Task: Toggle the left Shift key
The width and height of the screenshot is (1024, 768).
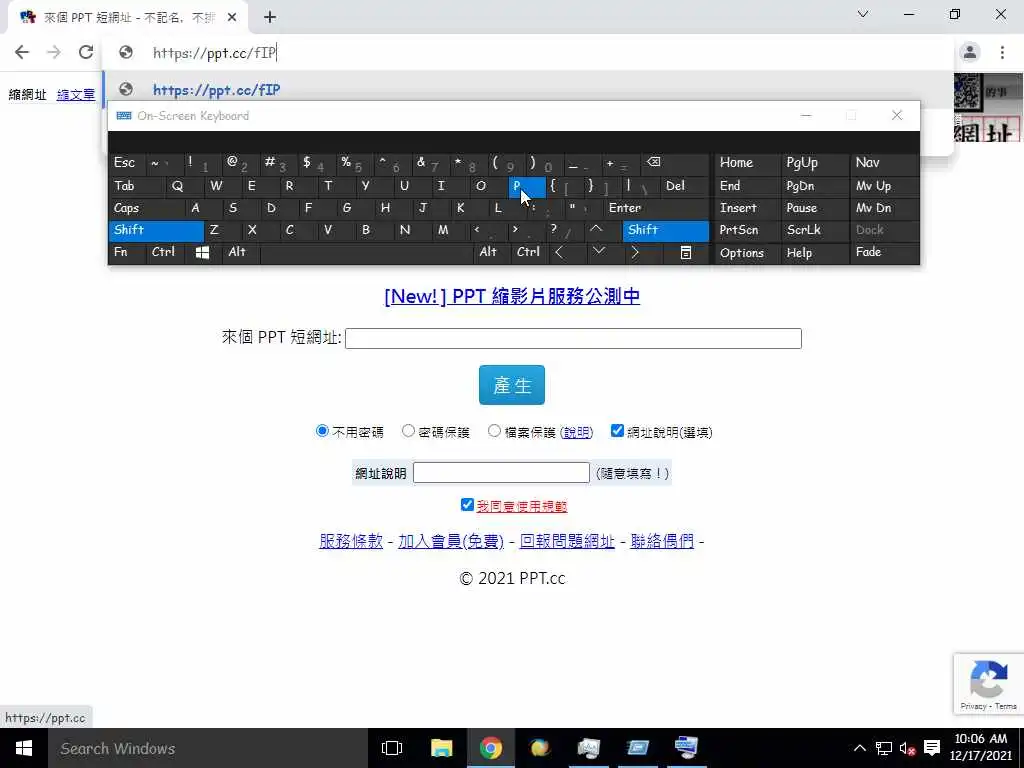Action: click(156, 230)
